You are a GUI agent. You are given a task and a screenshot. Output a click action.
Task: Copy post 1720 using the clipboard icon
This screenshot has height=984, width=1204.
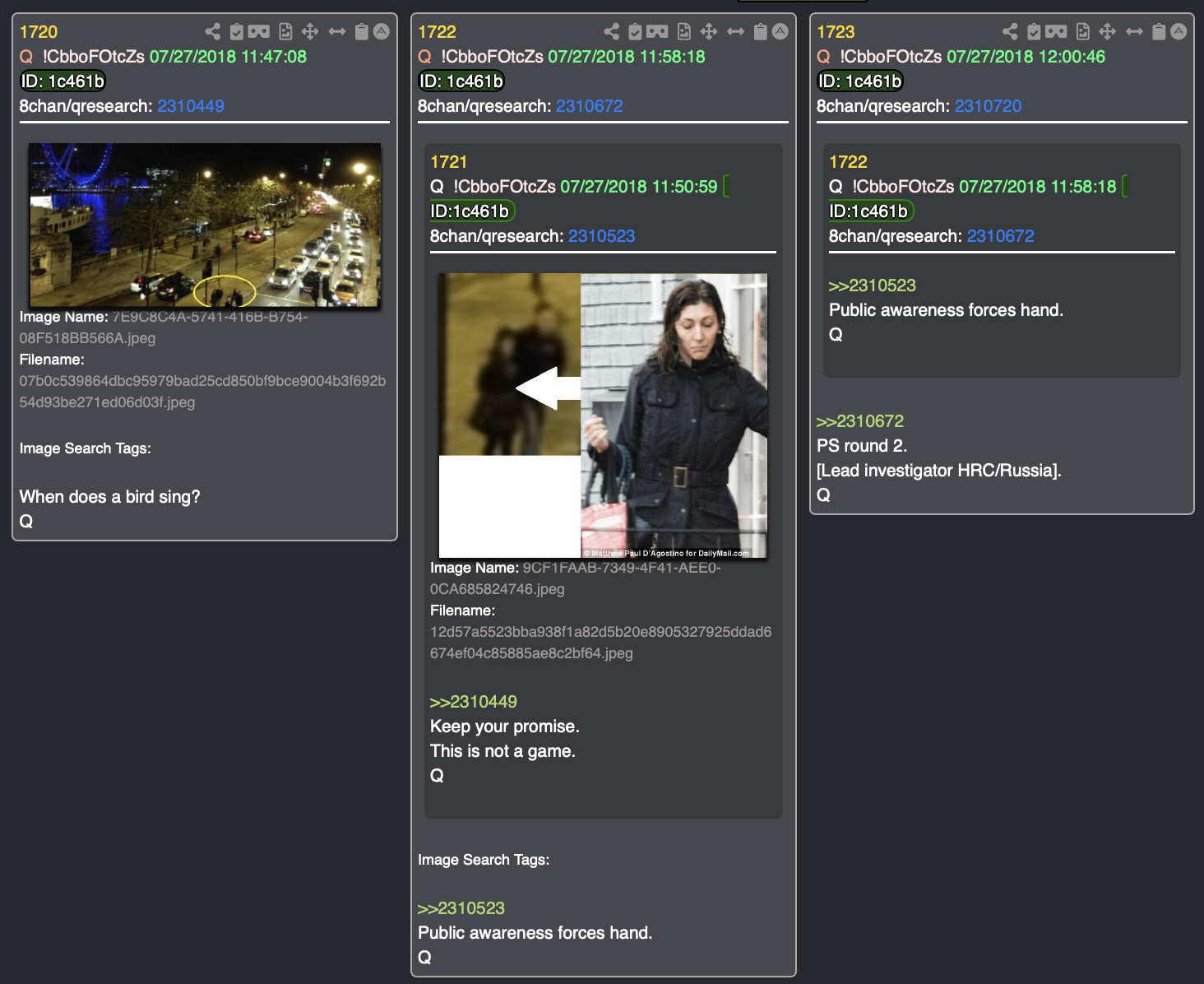pyautogui.click(x=361, y=32)
